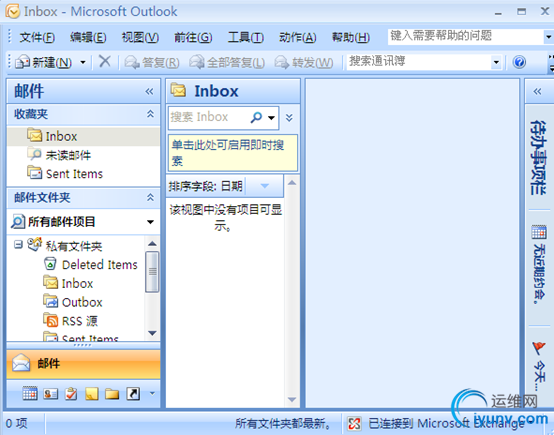Click the Reply 答复(R) button
Image resolution: width=554 pixels, height=435 pixels.
pos(152,63)
